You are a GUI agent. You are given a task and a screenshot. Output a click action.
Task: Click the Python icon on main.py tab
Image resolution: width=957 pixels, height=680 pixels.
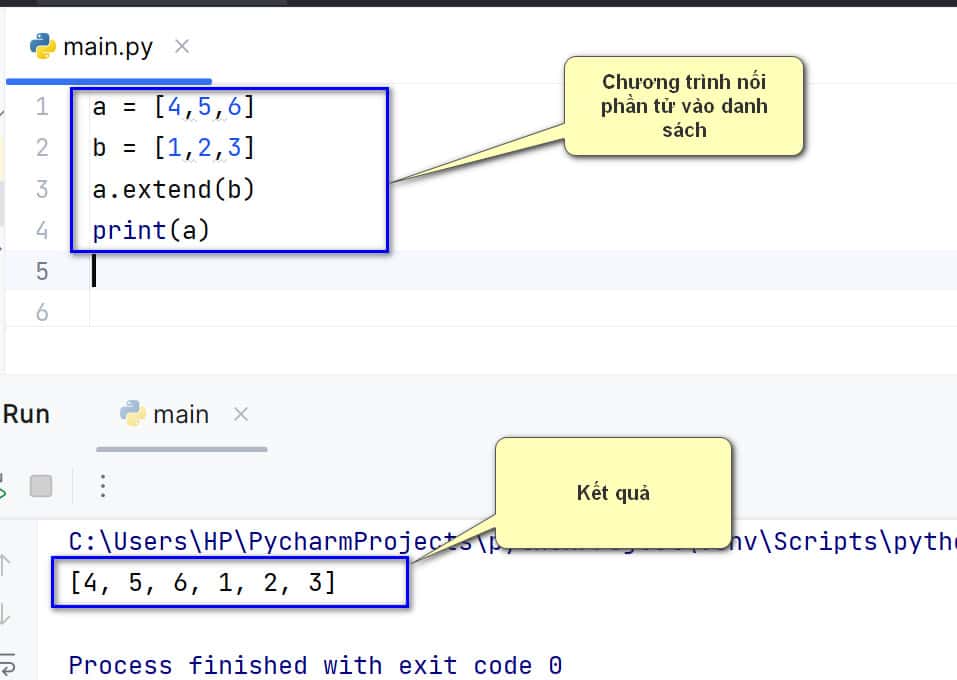tap(42, 46)
